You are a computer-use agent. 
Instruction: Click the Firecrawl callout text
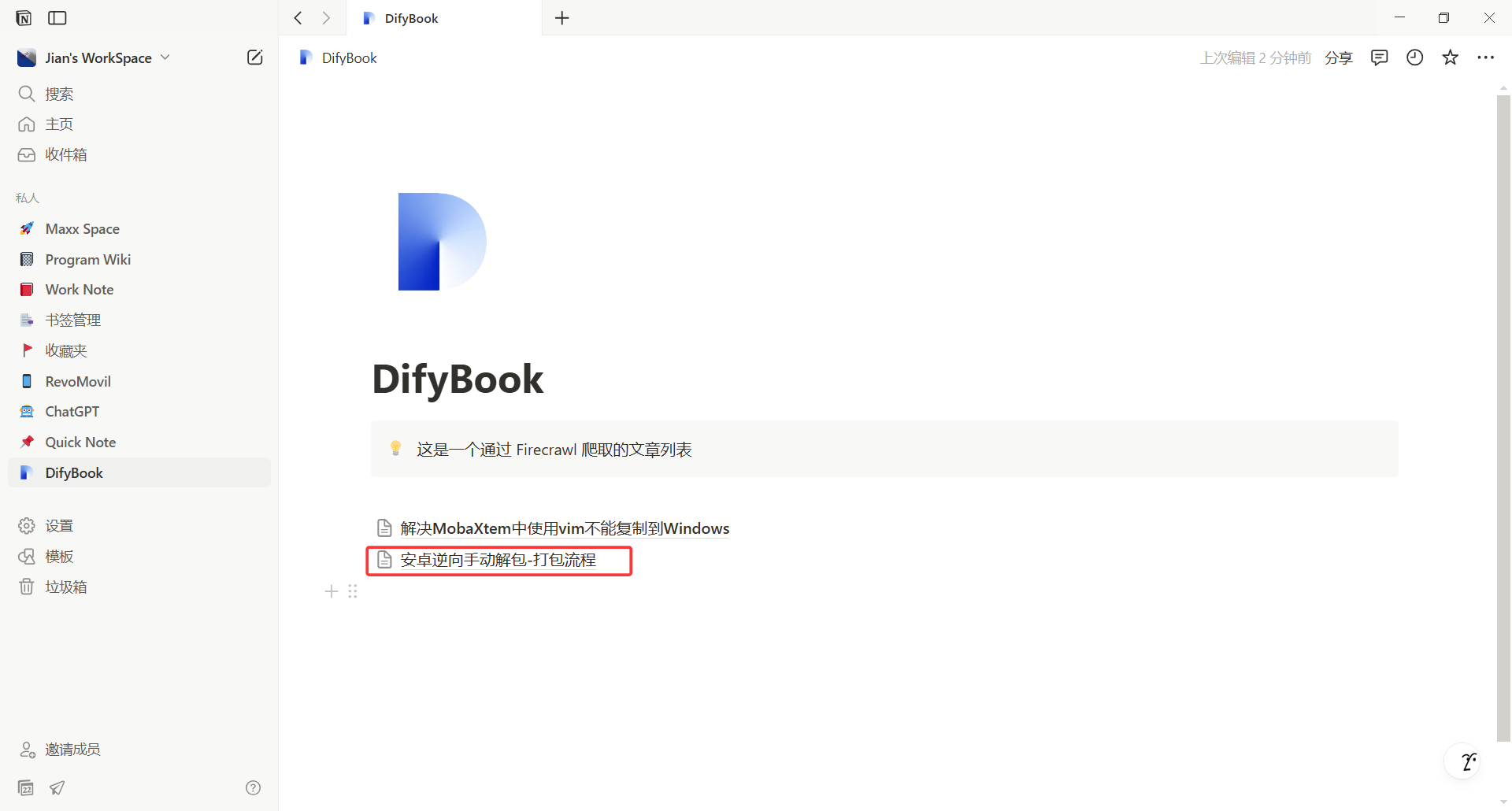554,449
